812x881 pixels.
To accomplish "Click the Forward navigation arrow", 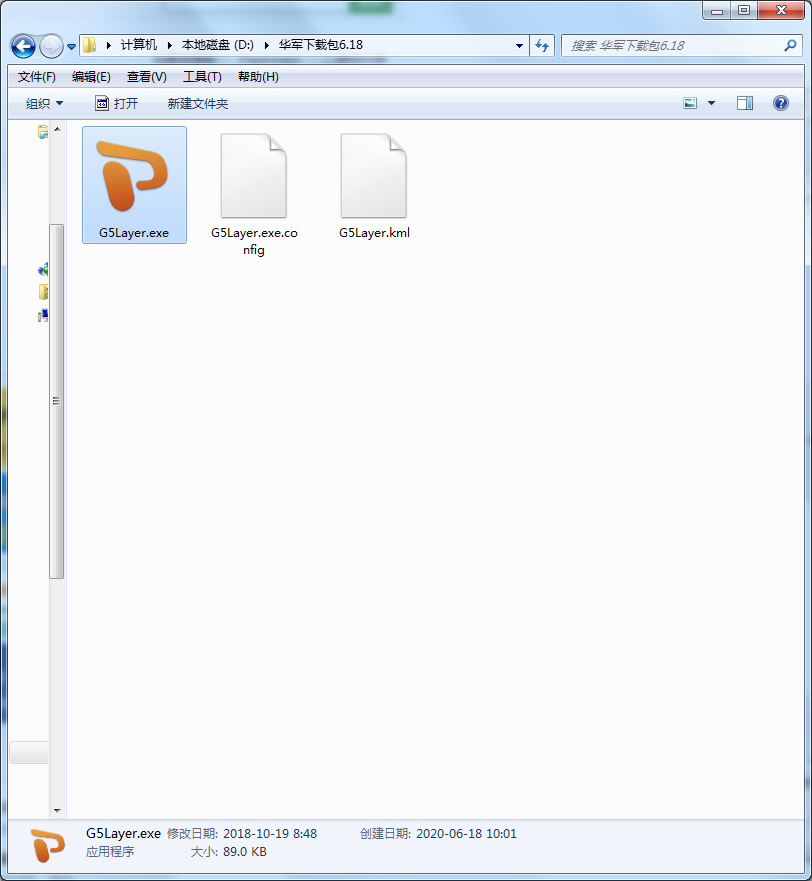I will pyautogui.click(x=52, y=46).
